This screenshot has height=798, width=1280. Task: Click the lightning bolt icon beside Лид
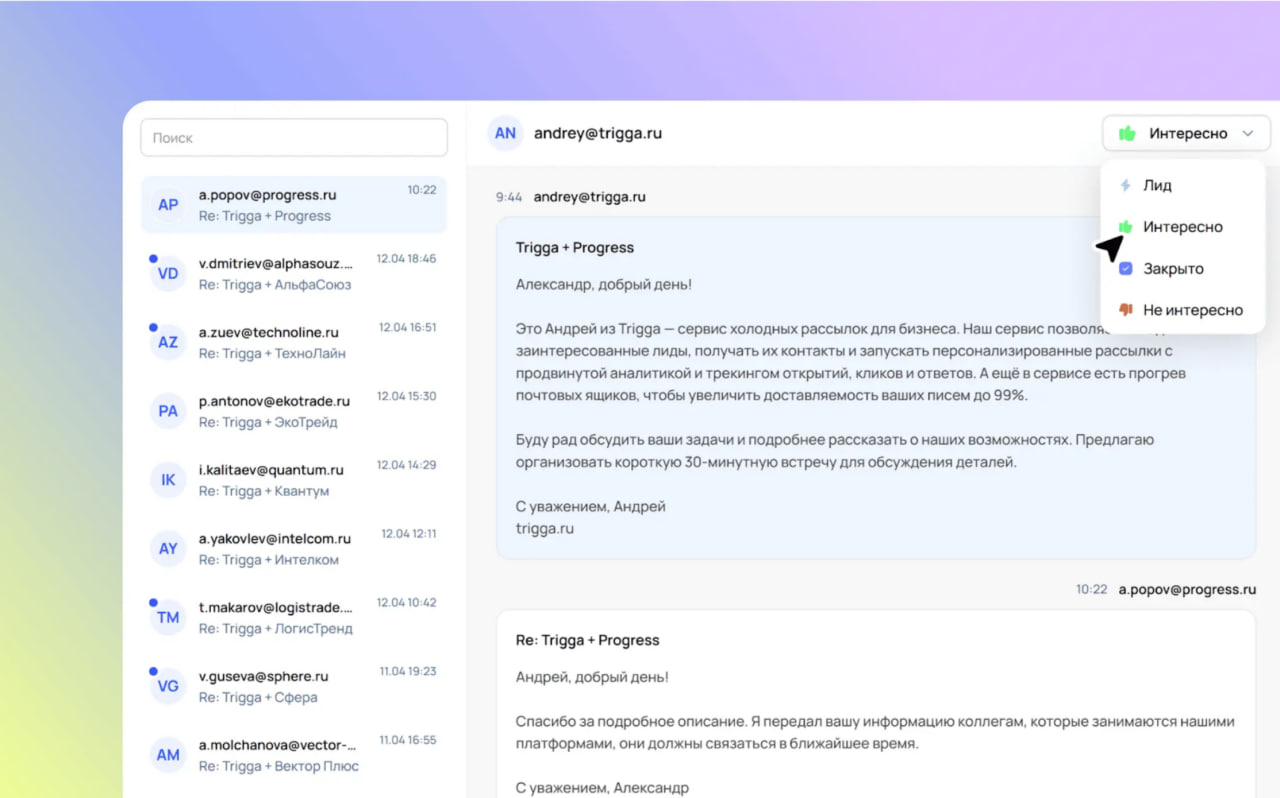(1126, 186)
